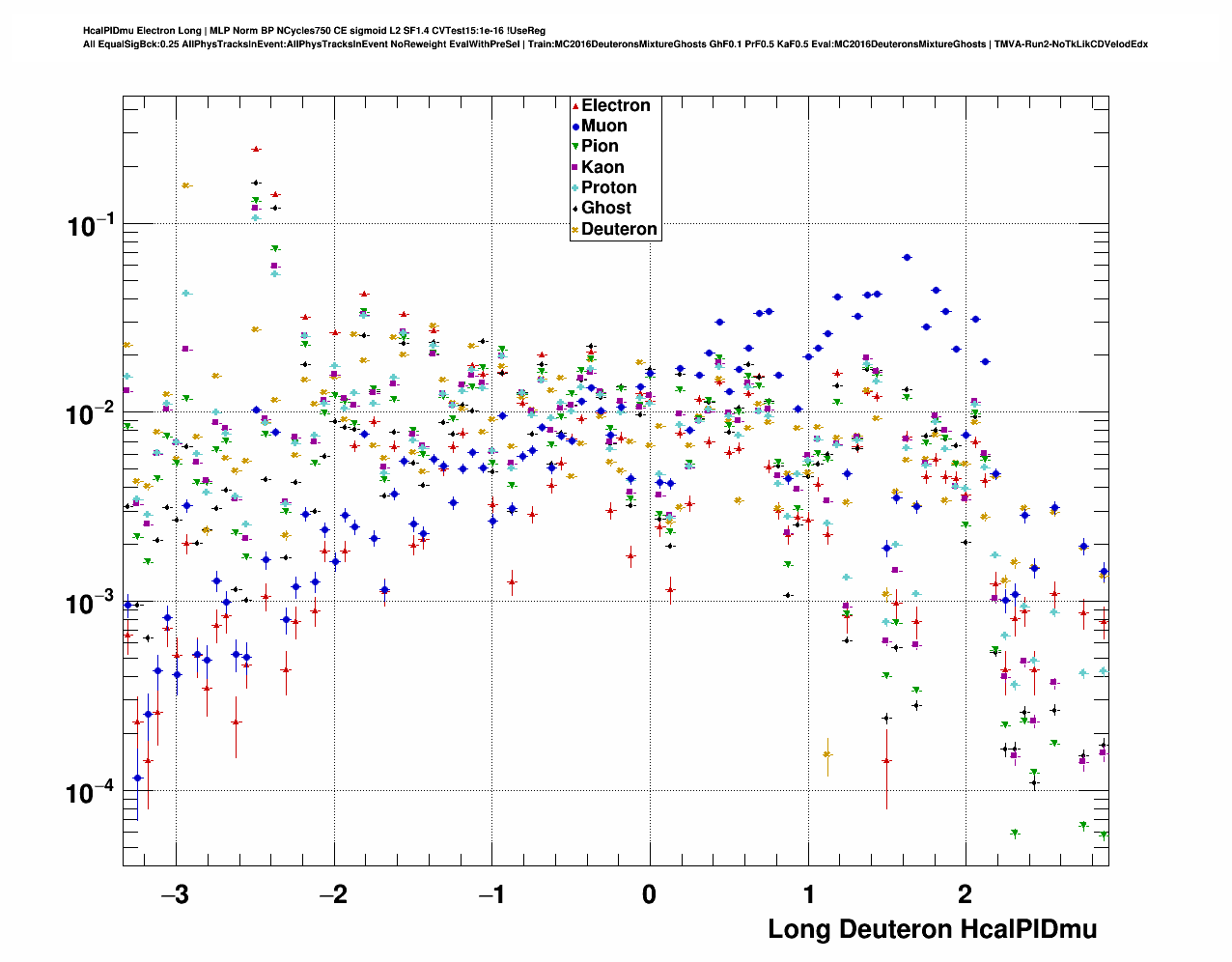The height and width of the screenshot is (962, 1232).
Task: Click the blue Muon circle marker in legend
Action: (x=575, y=127)
